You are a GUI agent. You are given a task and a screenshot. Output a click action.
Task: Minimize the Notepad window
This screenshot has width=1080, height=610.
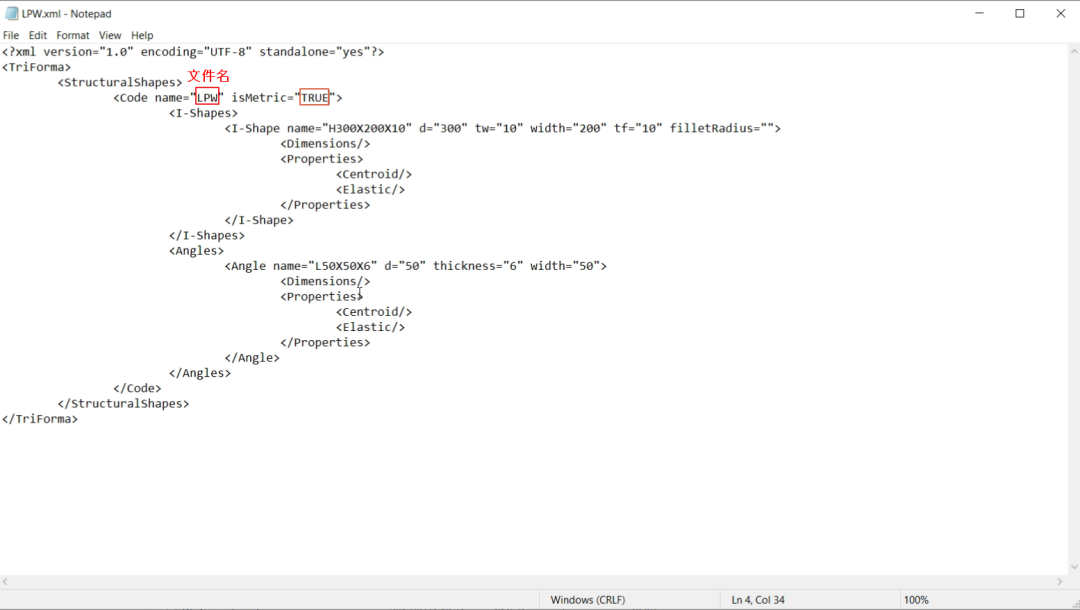[979, 13]
